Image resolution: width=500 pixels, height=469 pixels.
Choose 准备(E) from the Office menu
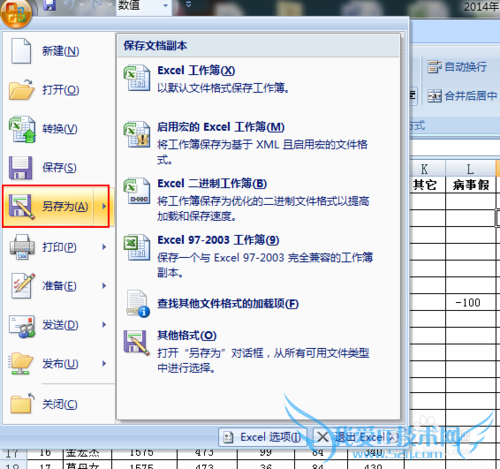click(59, 286)
